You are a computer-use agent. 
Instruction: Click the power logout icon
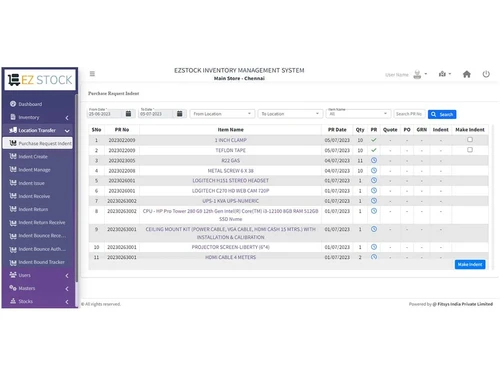tap(486, 74)
